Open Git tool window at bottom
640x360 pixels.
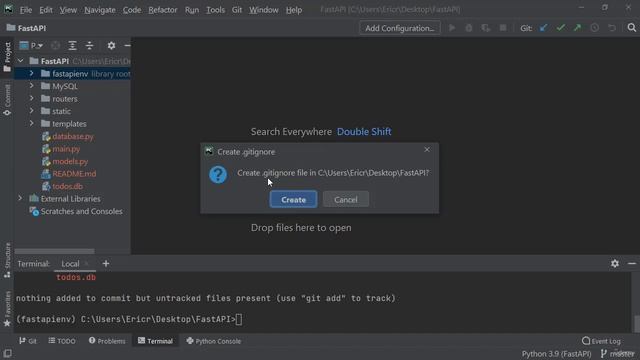(x=28, y=341)
